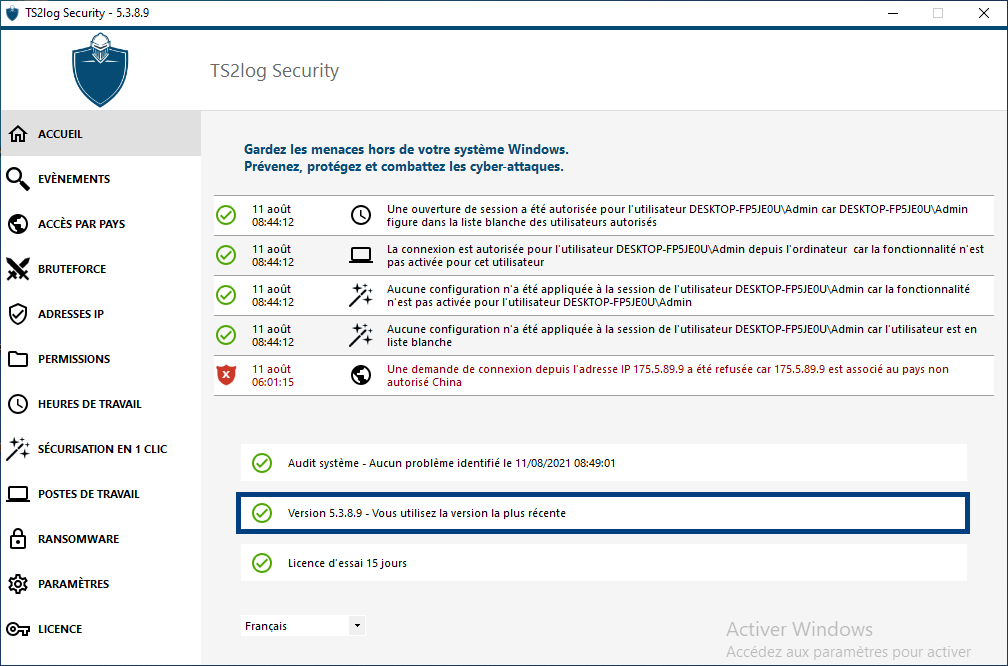Expand the Français language dropdown arrow
The height and width of the screenshot is (666, 1008).
[x=357, y=626]
